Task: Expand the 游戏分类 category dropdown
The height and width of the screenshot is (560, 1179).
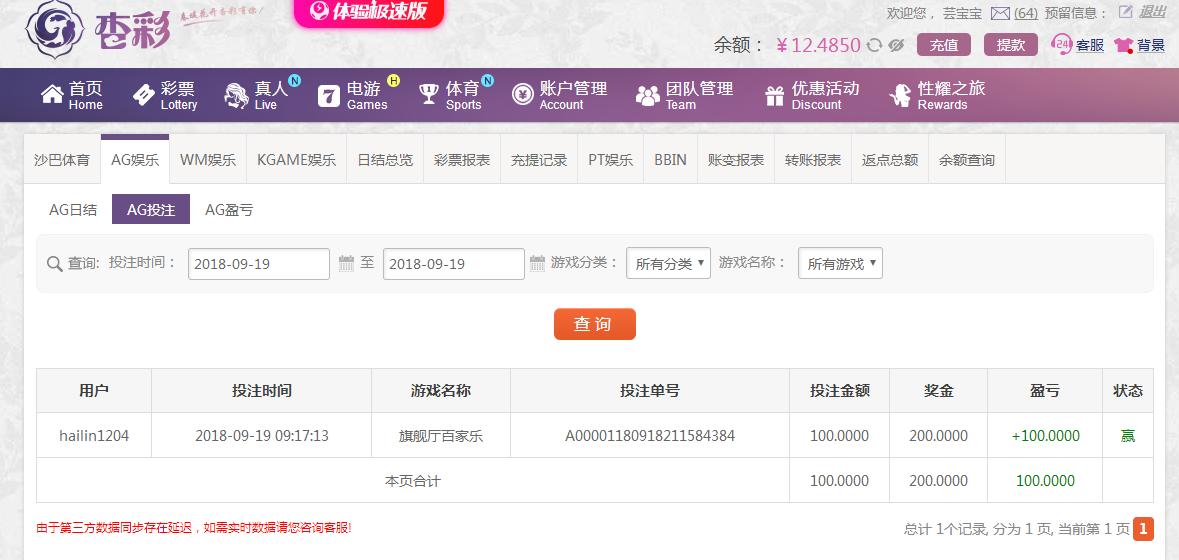Action: pyautogui.click(x=668, y=264)
